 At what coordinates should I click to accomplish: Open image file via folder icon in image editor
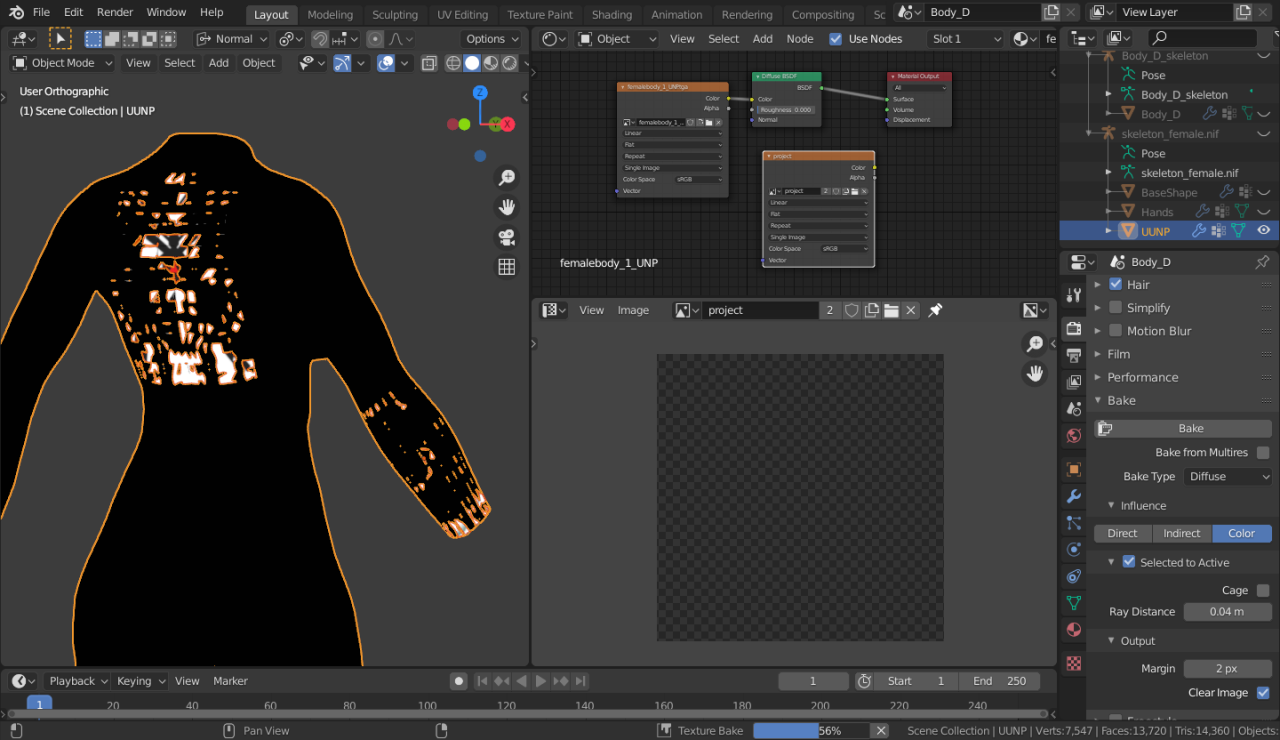point(891,310)
